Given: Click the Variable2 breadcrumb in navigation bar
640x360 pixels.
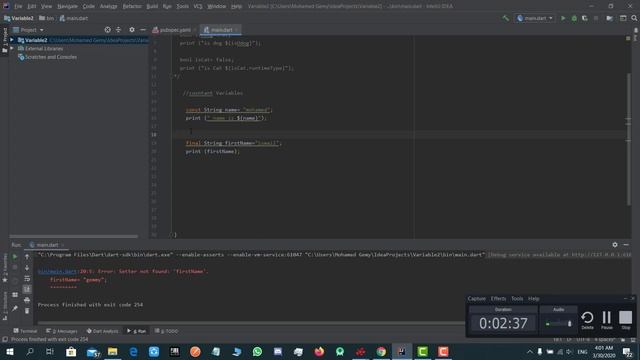Looking at the screenshot, I should point(19,18).
